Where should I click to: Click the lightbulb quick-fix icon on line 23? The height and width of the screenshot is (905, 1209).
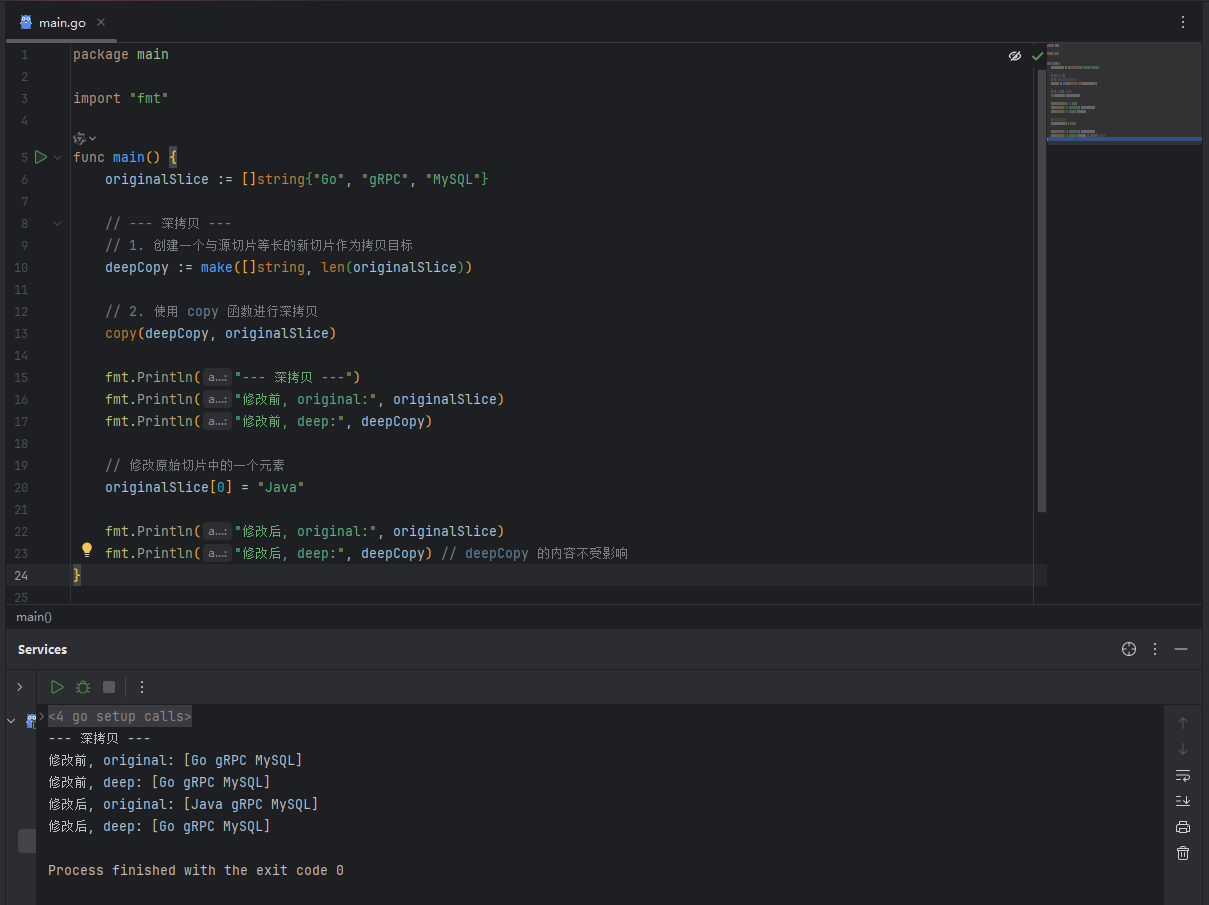click(87, 550)
